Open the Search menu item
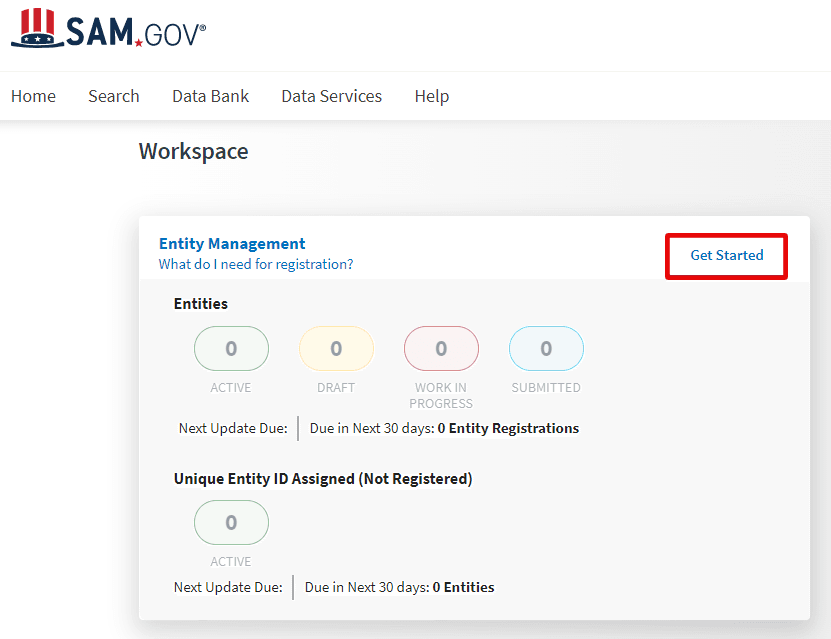This screenshot has width=831, height=639. pyautogui.click(x=113, y=96)
